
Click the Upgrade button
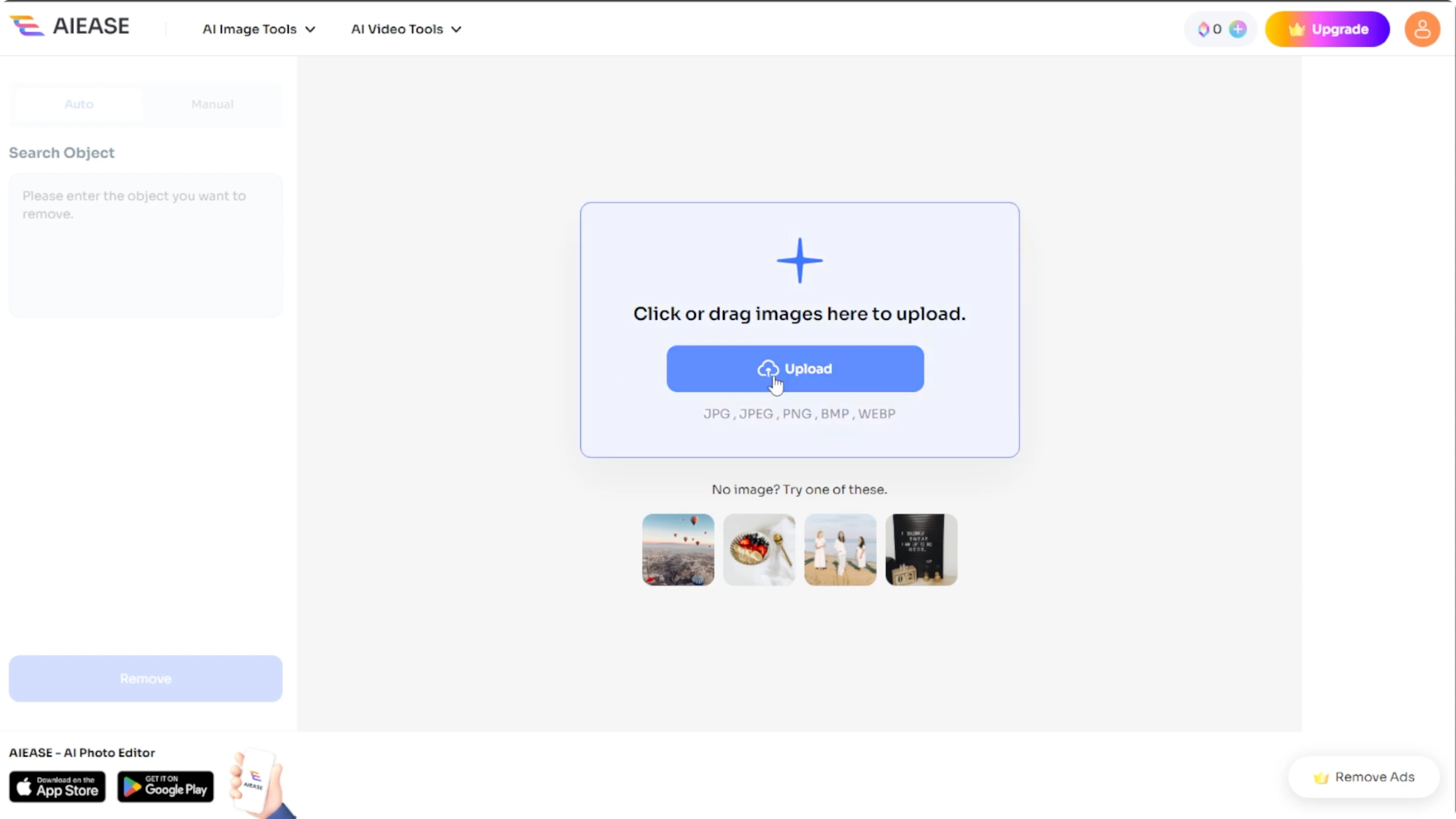point(1327,29)
